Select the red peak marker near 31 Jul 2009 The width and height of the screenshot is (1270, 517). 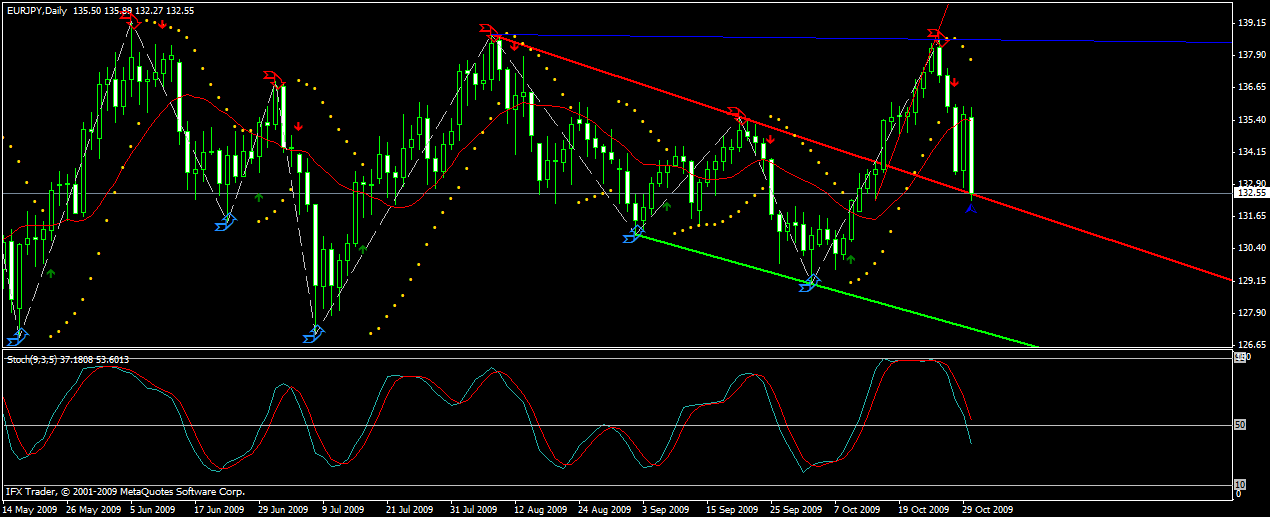pyautogui.click(x=487, y=30)
